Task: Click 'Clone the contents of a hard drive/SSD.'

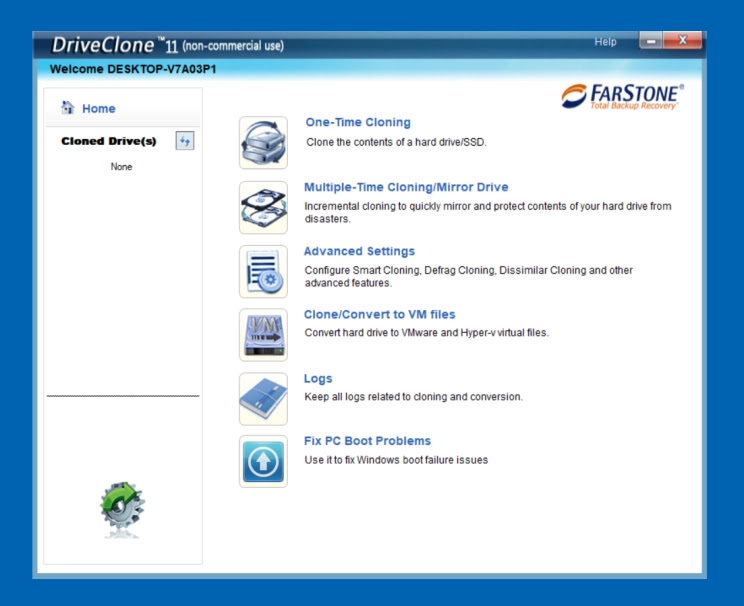Action: [396, 142]
